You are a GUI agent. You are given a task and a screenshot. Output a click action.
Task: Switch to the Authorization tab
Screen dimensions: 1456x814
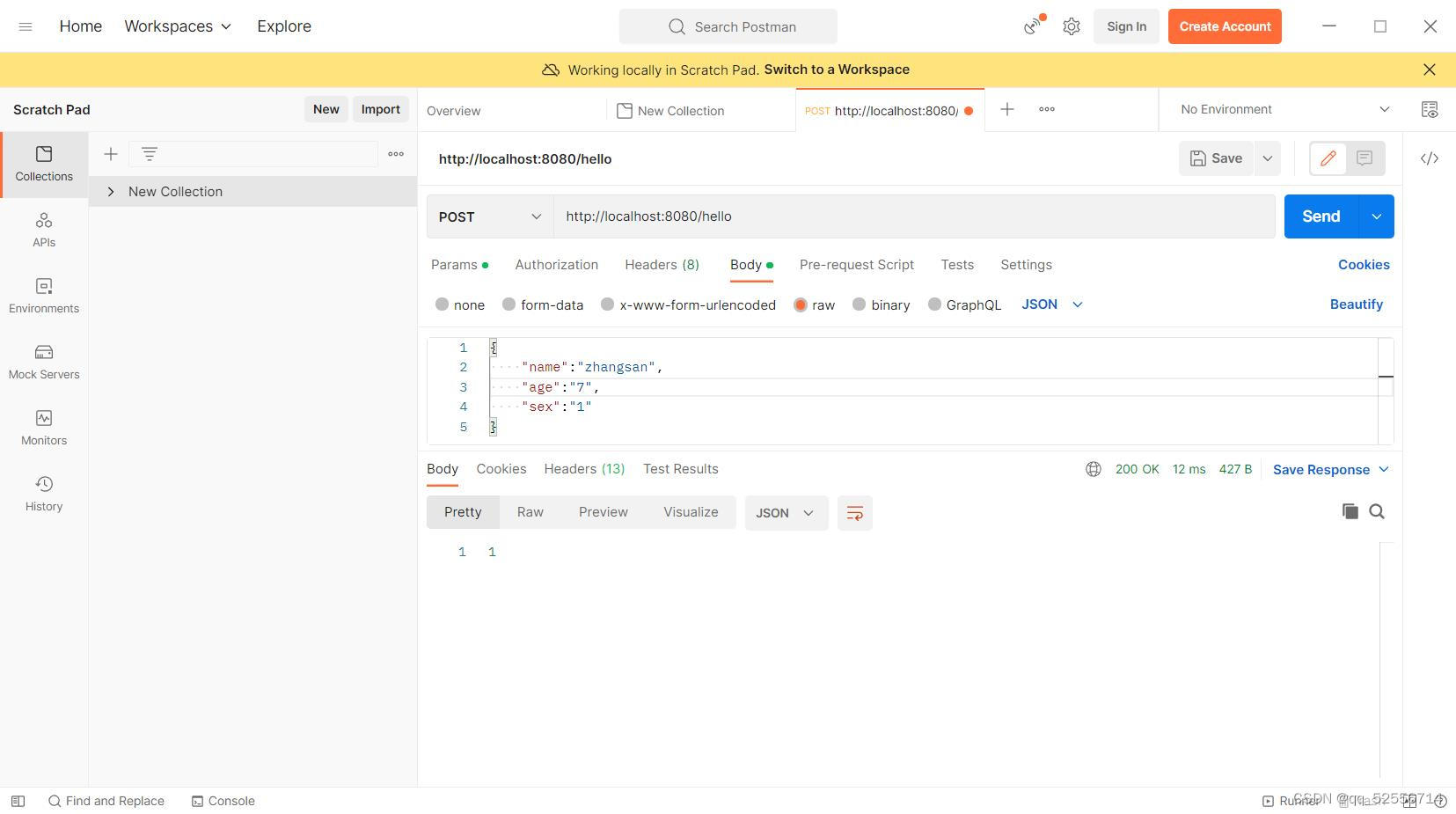point(557,265)
